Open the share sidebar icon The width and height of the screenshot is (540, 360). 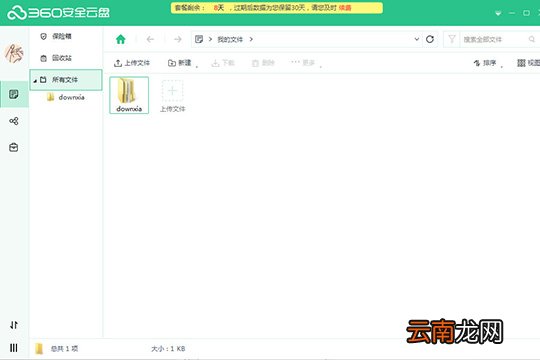tap(14, 121)
